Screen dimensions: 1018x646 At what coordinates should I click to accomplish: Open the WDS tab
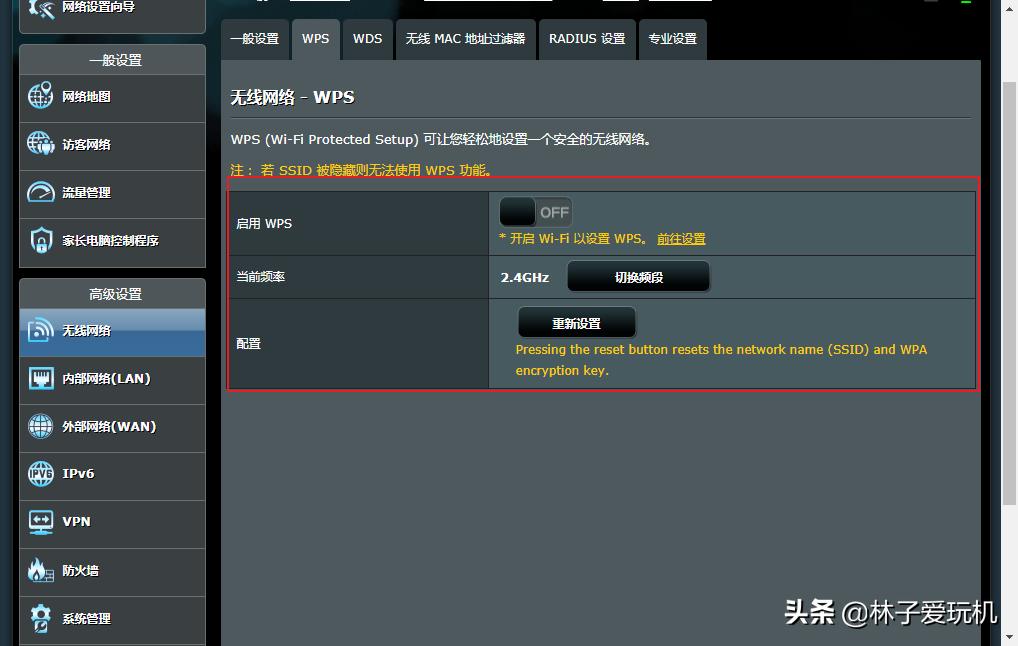[367, 39]
